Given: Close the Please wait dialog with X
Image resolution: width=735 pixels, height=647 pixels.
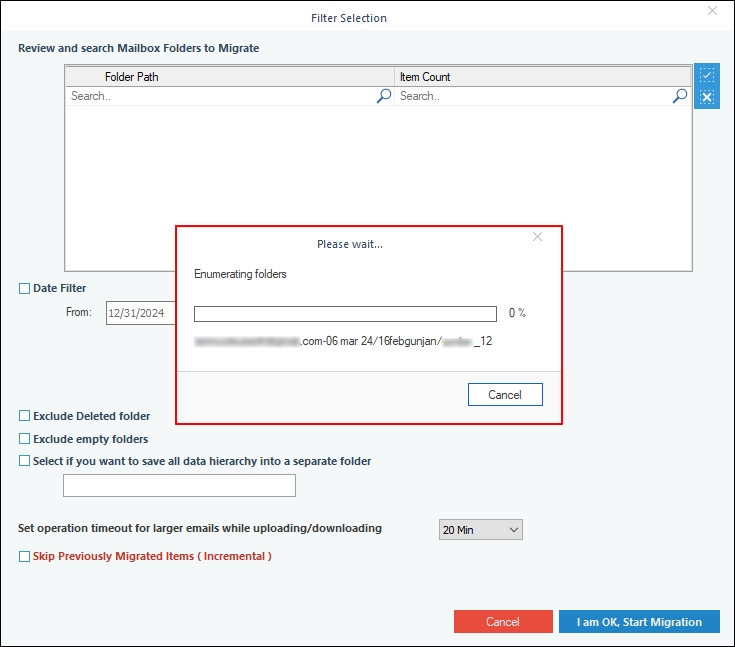Looking at the screenshot, I should point(537,237).
